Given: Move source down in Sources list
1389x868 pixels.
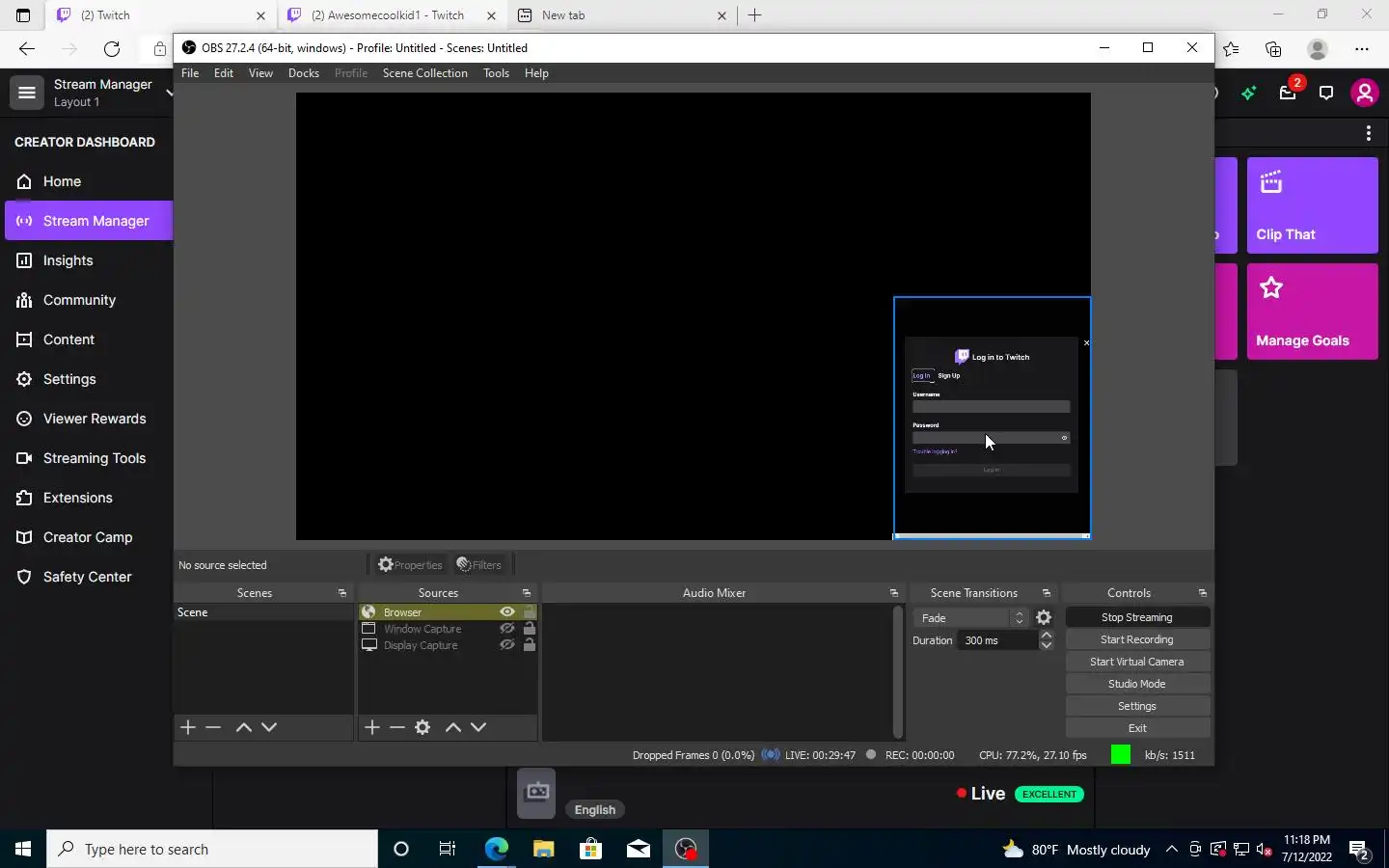Looking at the screenshot, I should [x=478, y=727].
